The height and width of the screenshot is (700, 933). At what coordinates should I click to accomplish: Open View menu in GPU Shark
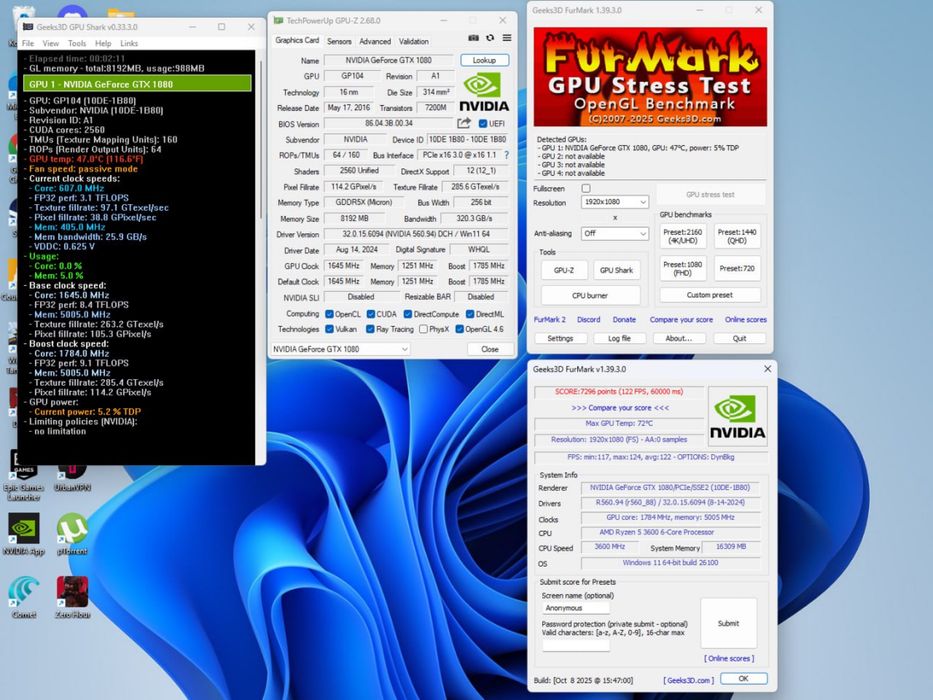coord(51,43)
